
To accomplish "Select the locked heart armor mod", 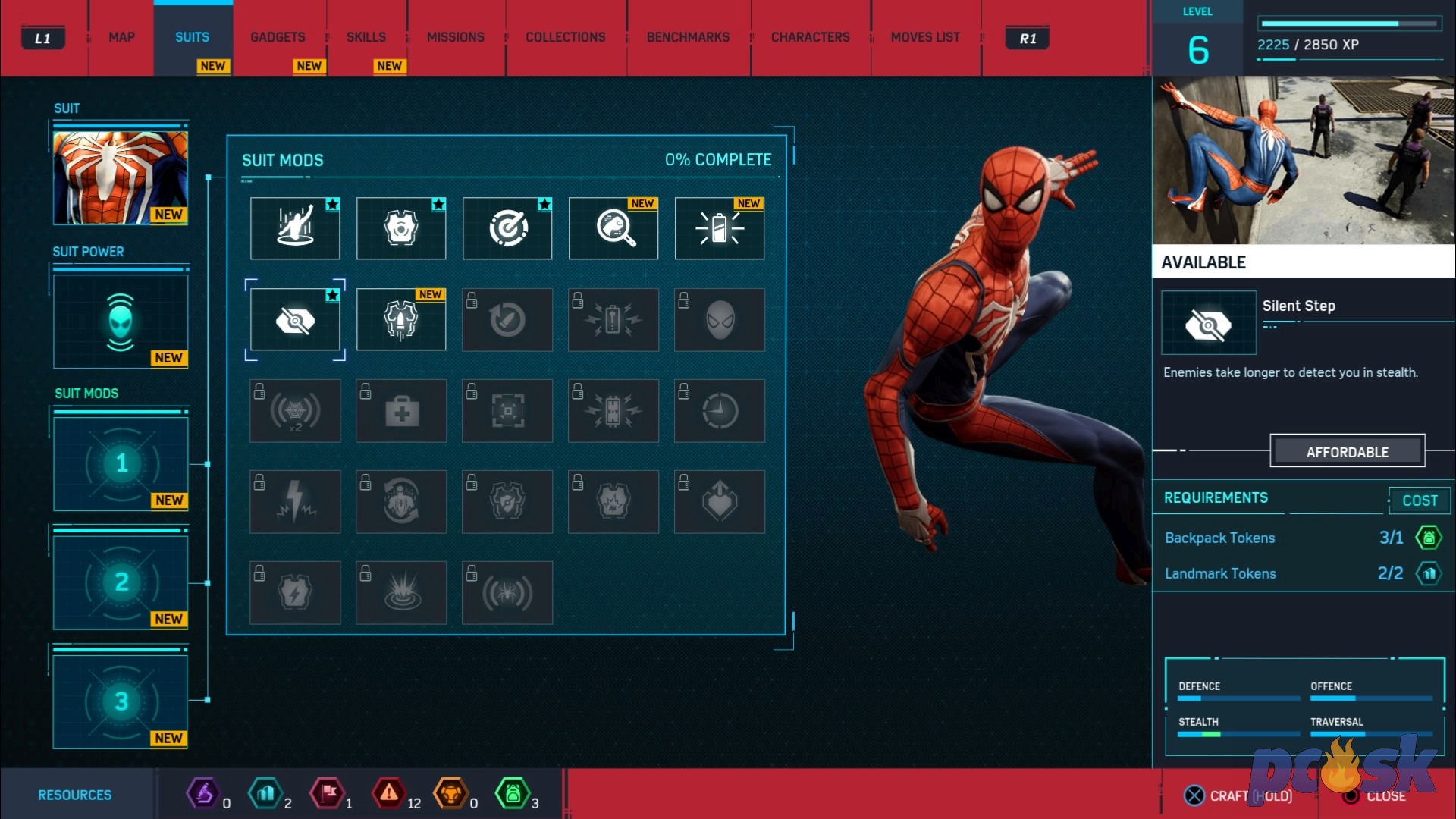I will (720, 501).
